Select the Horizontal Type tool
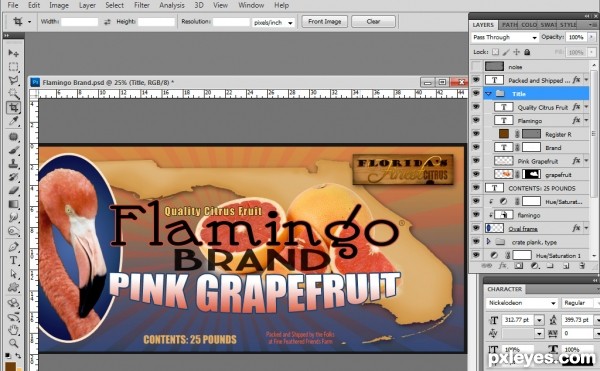 pyautogui.click(x=13, y=260)
